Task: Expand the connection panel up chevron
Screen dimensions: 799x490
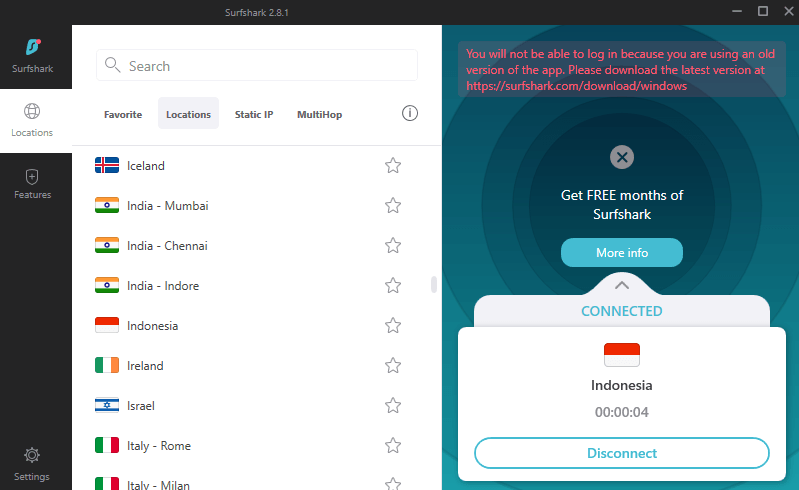Action: click(x=622, y=285)
